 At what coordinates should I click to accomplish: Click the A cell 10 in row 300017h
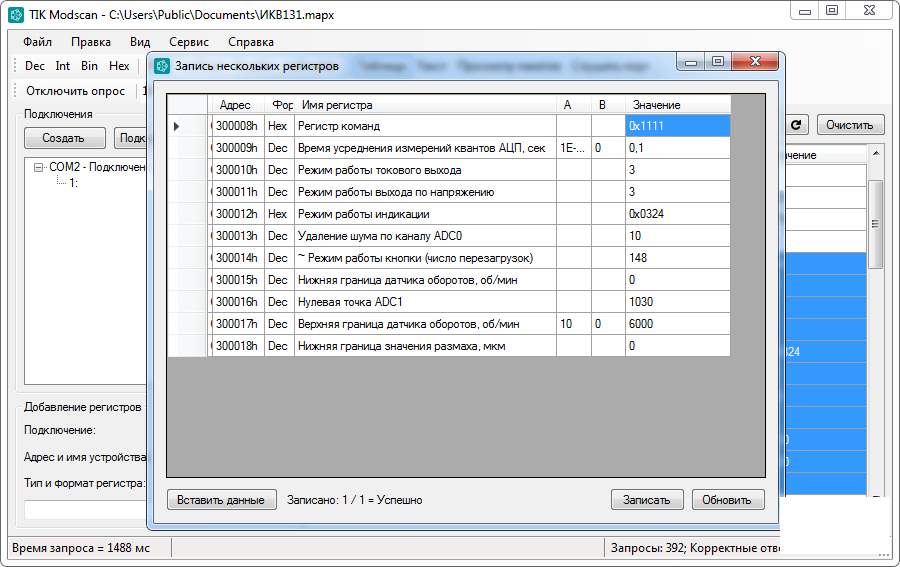tap(573, 324)
